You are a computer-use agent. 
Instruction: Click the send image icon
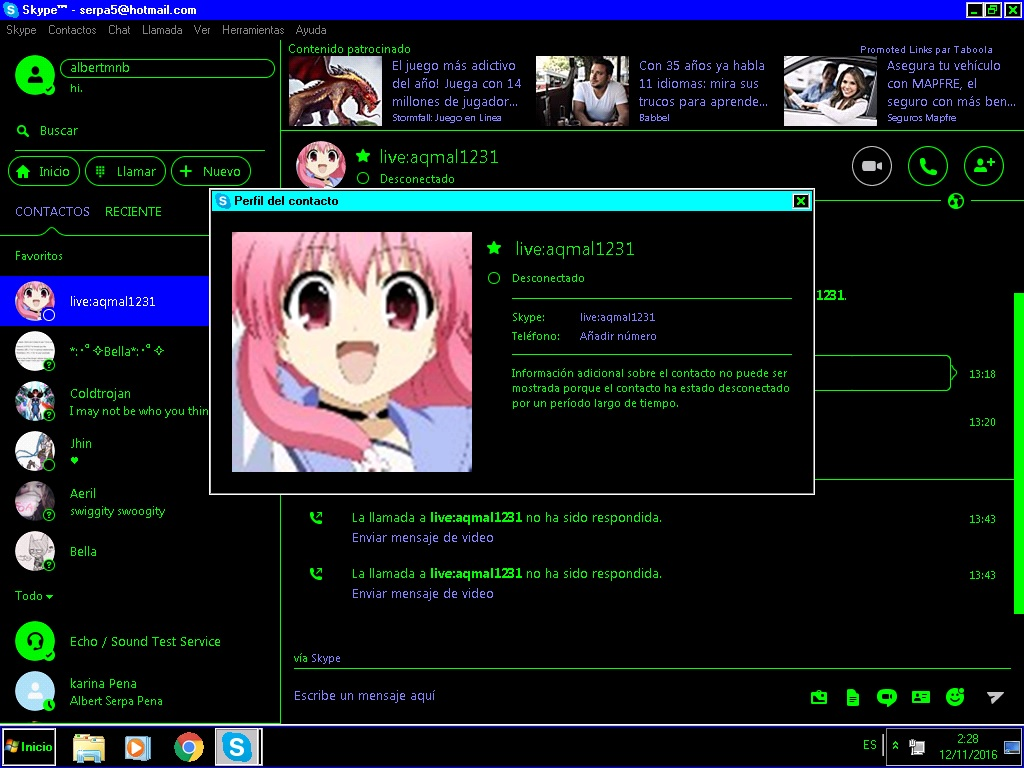click(x=819, y=697)
